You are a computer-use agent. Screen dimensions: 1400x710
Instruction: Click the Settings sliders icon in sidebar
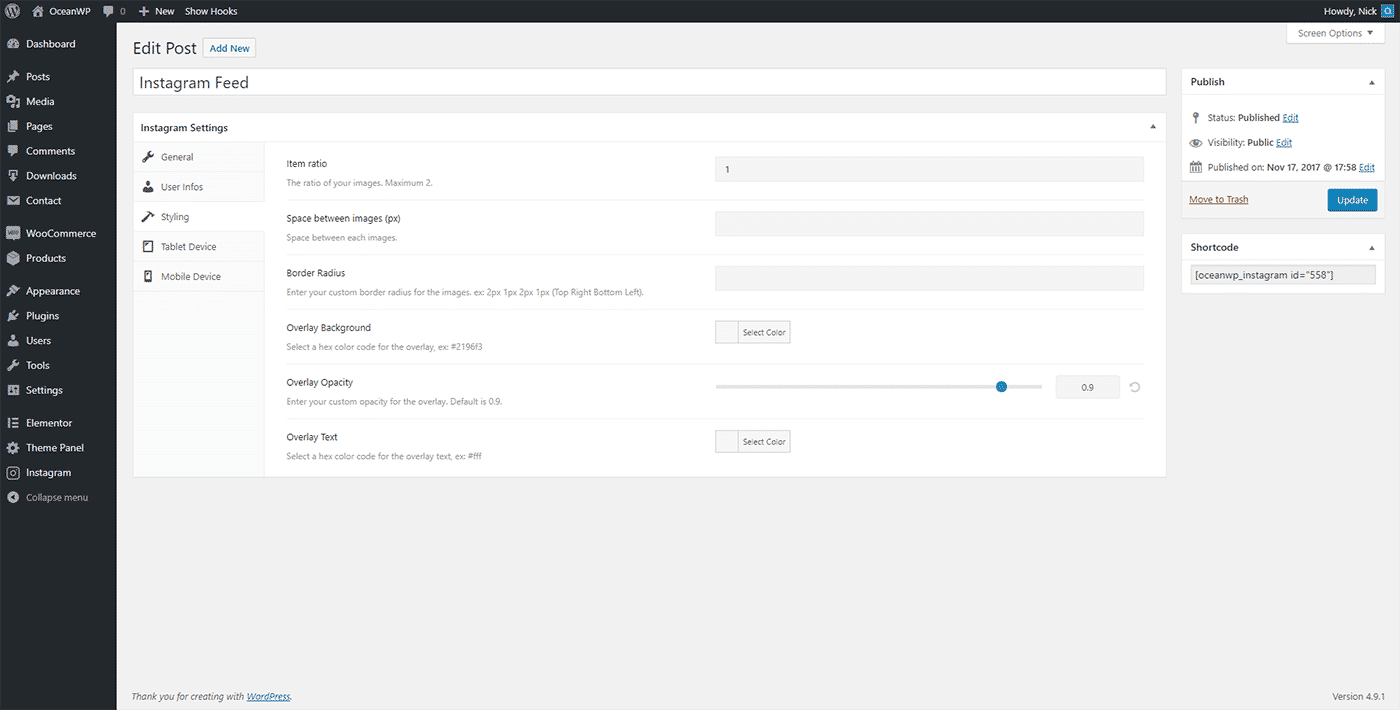(x=13, y=390)
